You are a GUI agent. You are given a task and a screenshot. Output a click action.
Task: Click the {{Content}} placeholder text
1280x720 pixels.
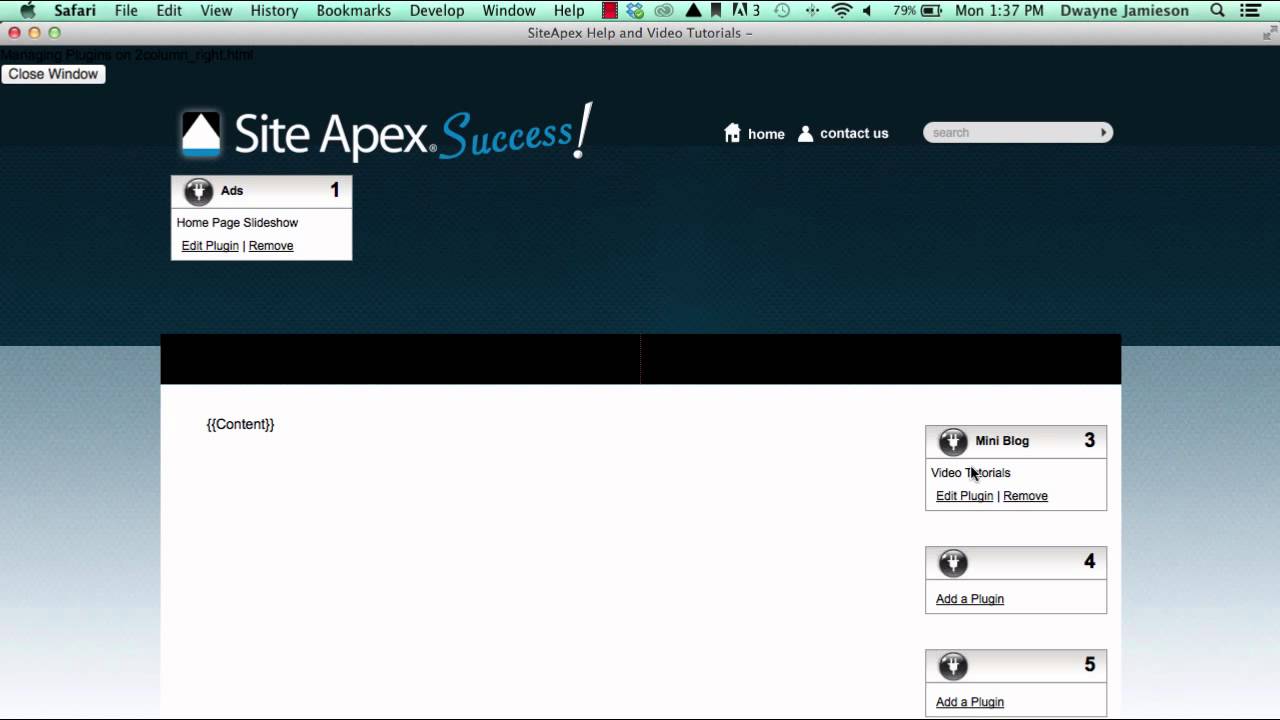click(240, 424)
